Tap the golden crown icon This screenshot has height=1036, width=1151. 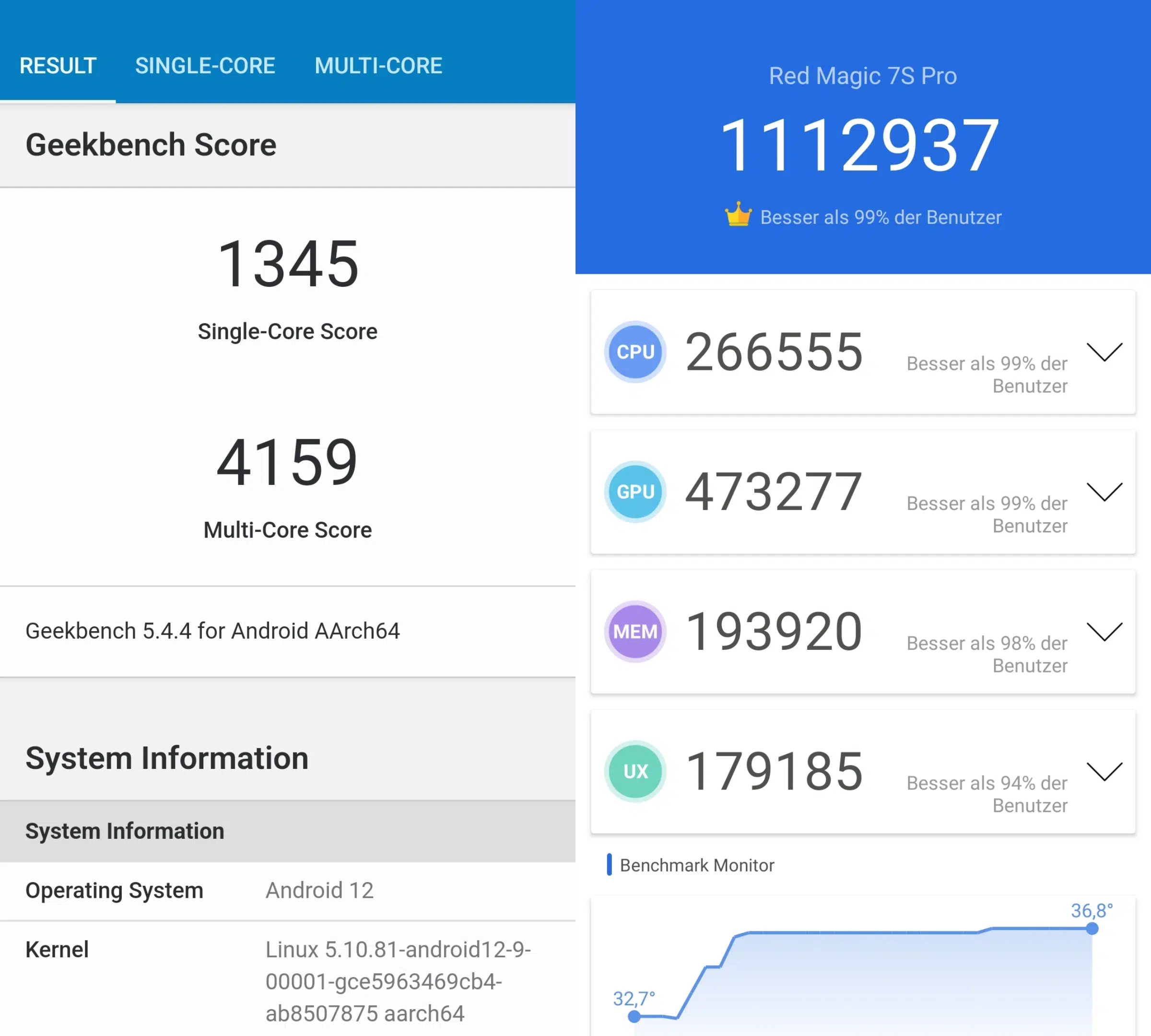pos(738,214)
